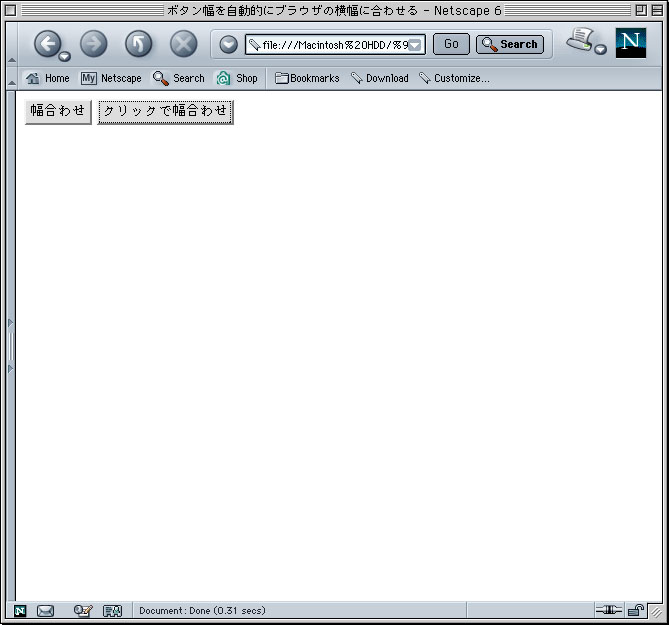Open Navigator from status bar N icon
Screen dimensions: 669x625
tap(20, 611)
